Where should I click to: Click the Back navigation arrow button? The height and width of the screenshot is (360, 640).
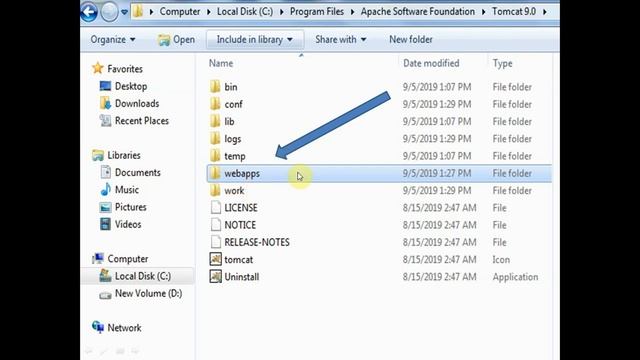tap(89, 12)
